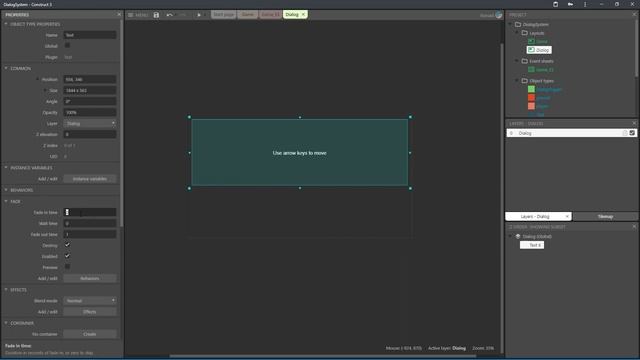Switch to the Game layout tab
Viewport: 640px width, 360px height.
click(x=247, y=14)
